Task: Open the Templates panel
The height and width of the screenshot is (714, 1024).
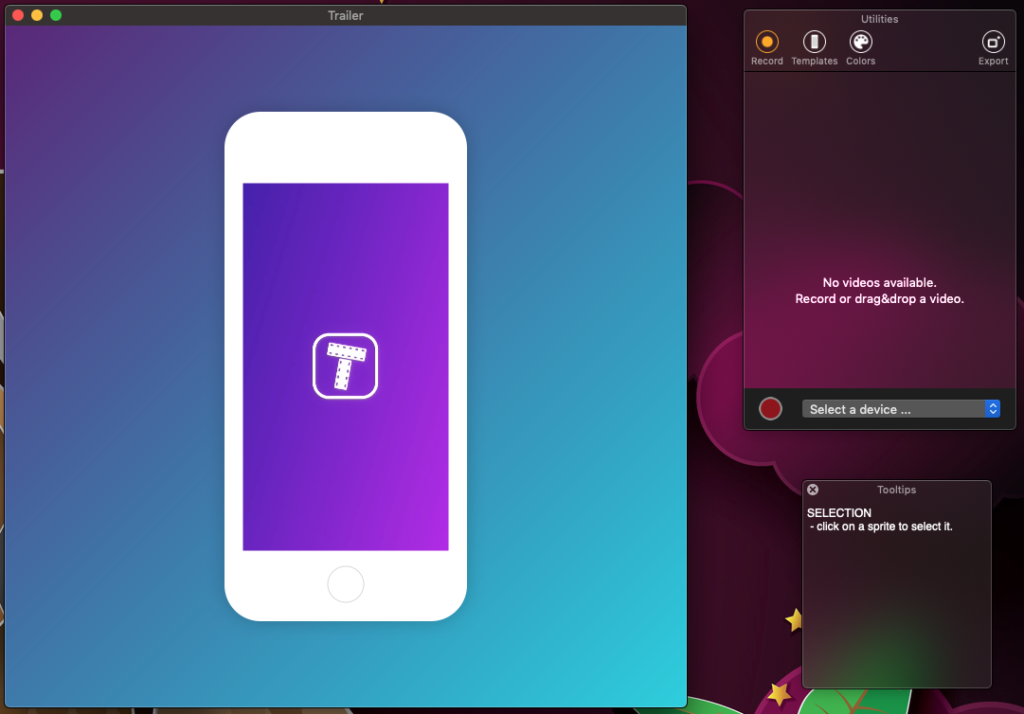Action: (814, 46)
